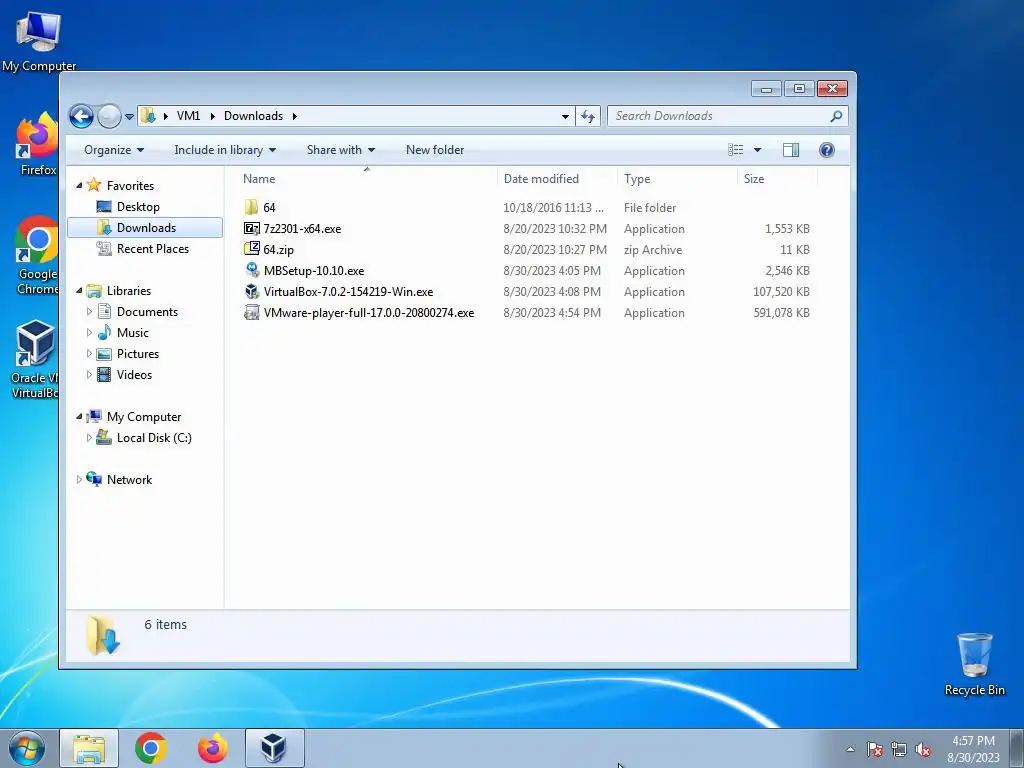Open Recent Places in Favorites

153,249
